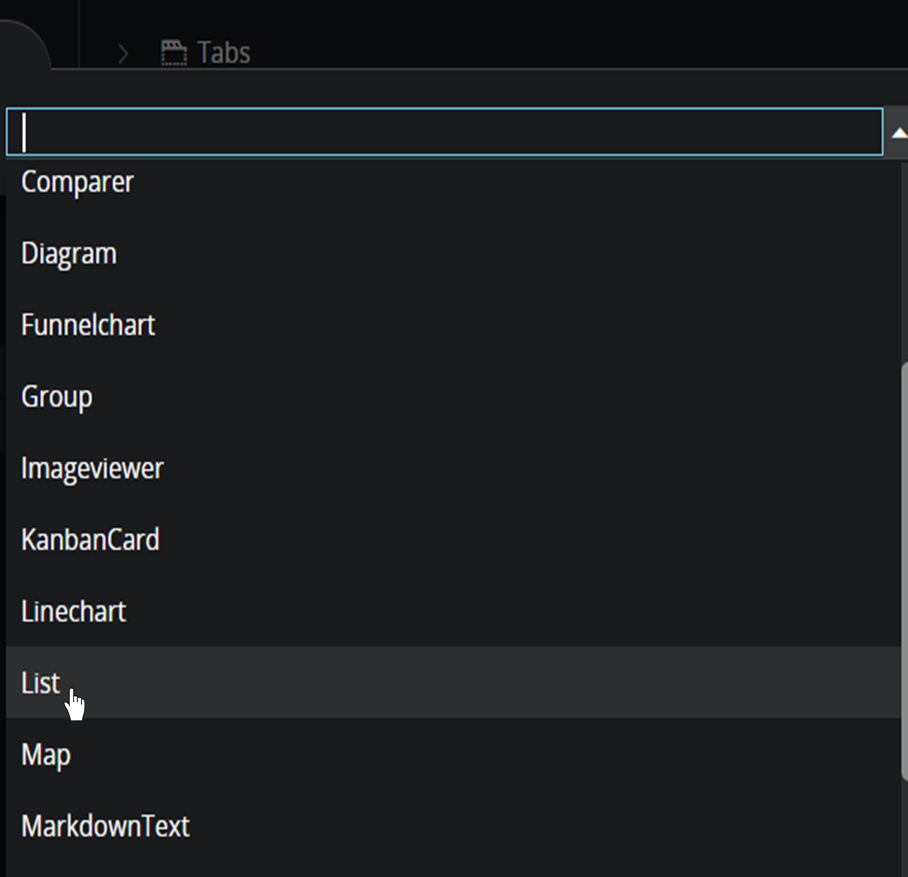Viewport: 908px width, 877px height.
Task: Expand the chevron next to Tabs
Action: 122,52
